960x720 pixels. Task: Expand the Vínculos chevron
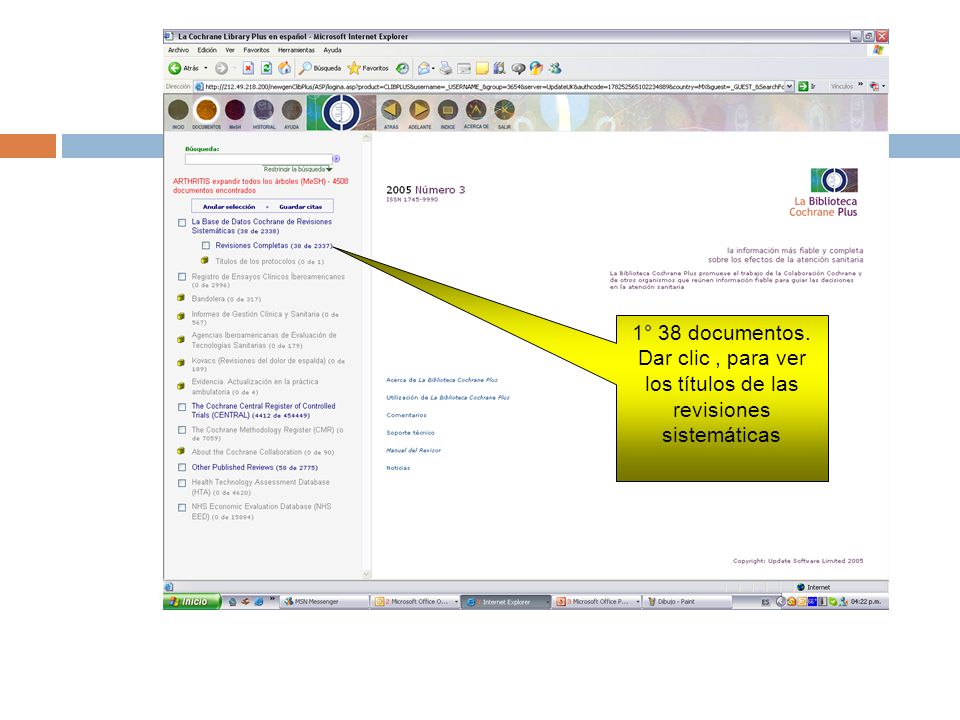tap(860, 84)
